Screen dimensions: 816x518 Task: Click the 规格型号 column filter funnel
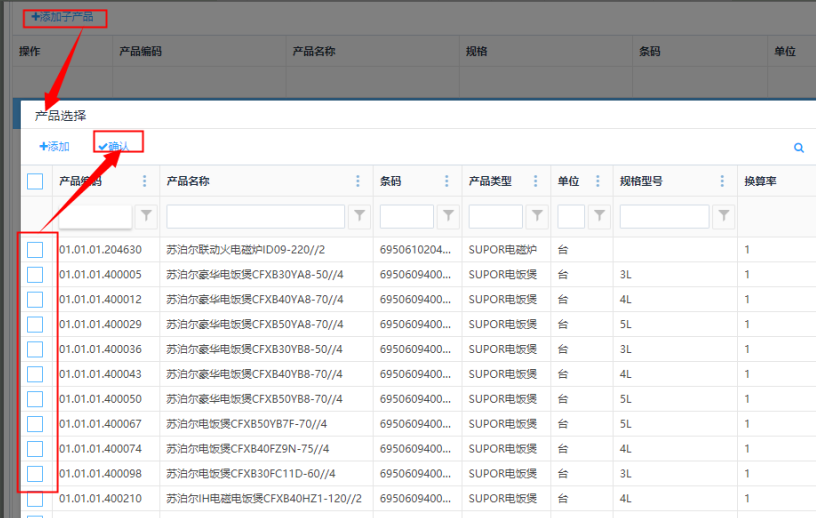724,216
